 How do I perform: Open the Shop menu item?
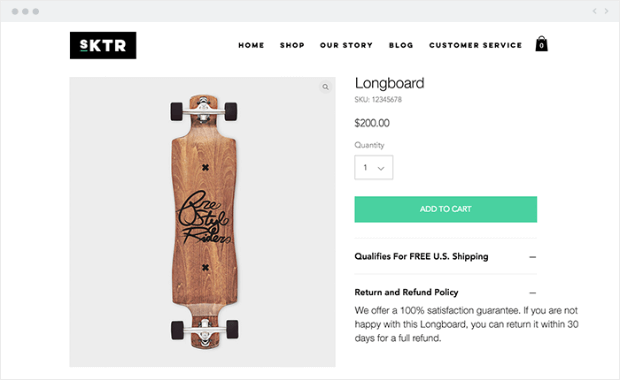point(292,45)
